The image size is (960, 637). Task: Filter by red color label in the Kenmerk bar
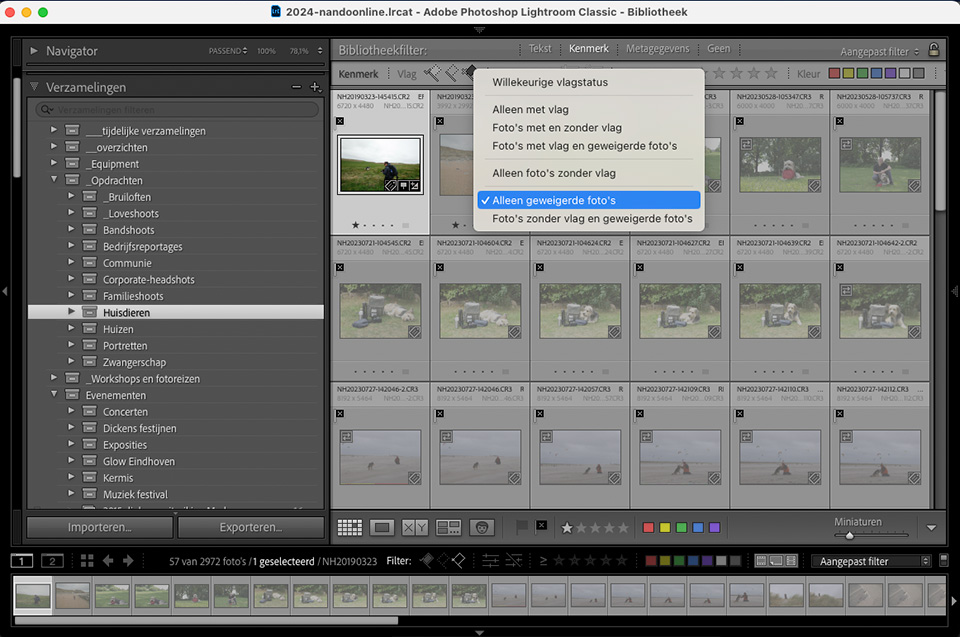click(x=834, y=74)
